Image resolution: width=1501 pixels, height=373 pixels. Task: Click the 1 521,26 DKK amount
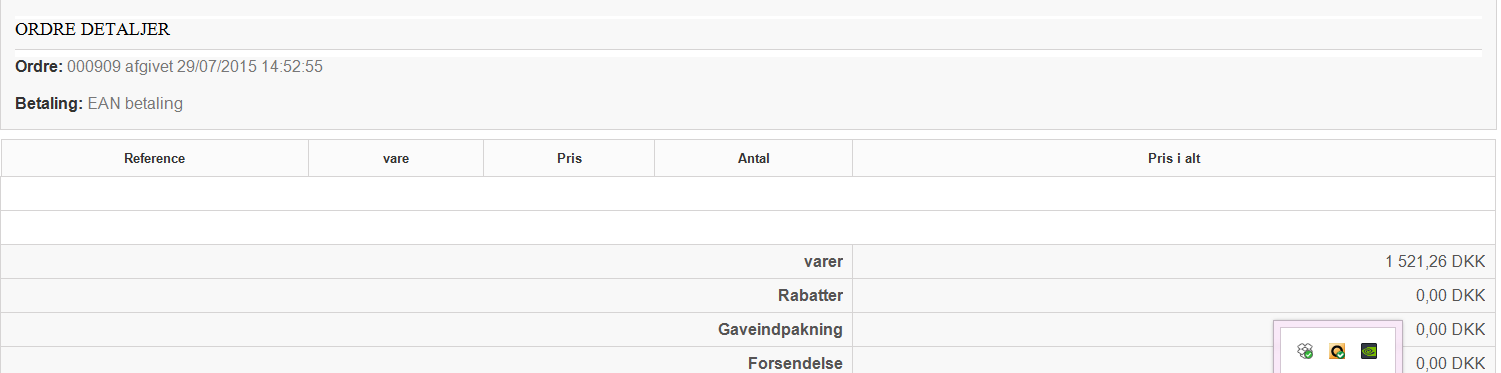[1435, 262]
